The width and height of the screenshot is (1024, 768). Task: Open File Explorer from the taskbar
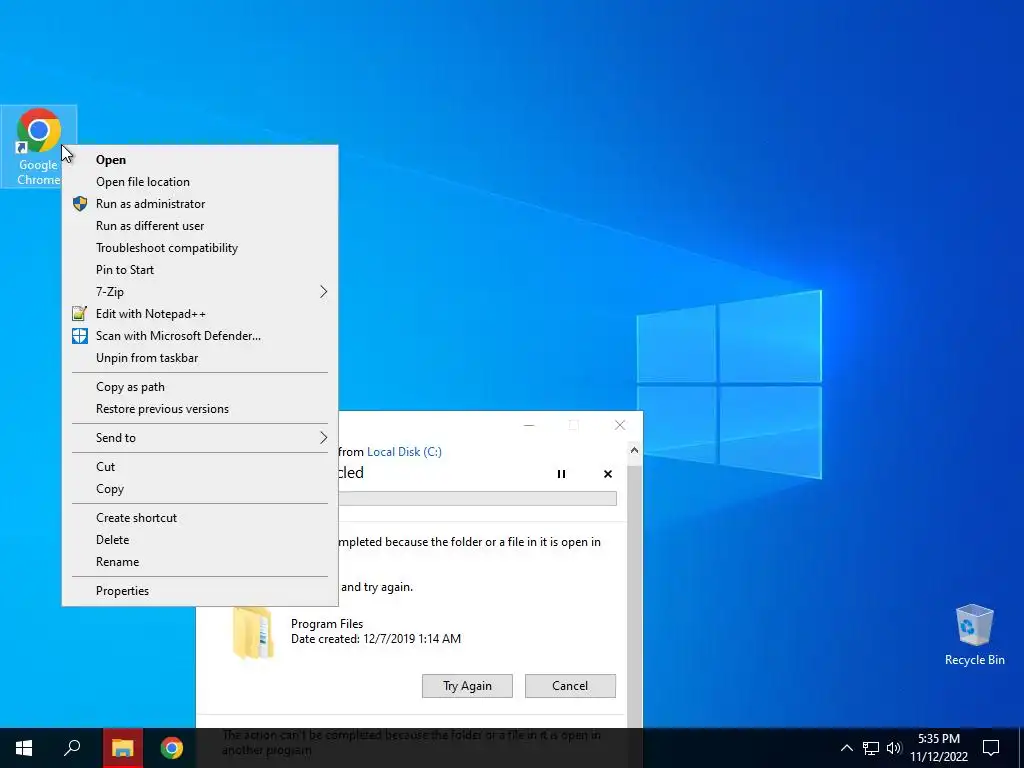click(122, 748)
